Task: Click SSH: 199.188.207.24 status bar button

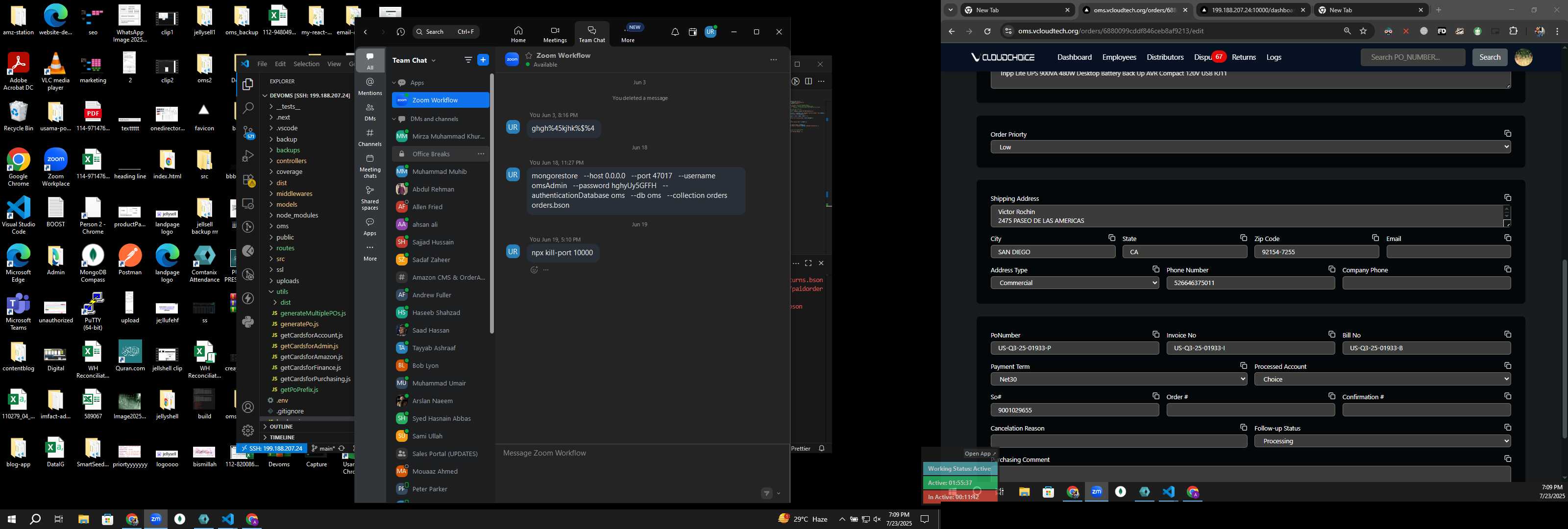Action: (x=271, y=449)
